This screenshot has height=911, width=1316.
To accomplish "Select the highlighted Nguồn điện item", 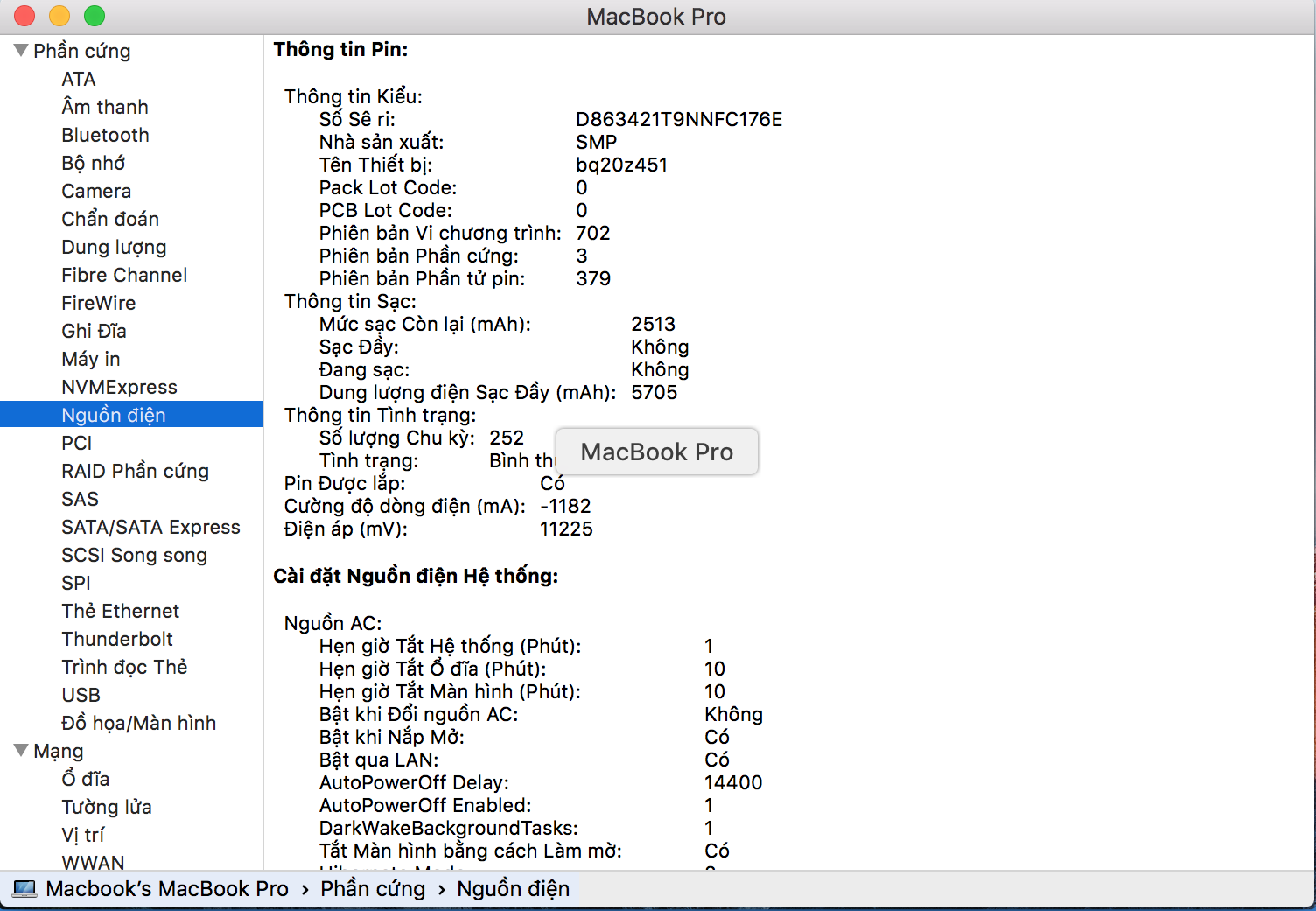I will (x=113, y=415).
